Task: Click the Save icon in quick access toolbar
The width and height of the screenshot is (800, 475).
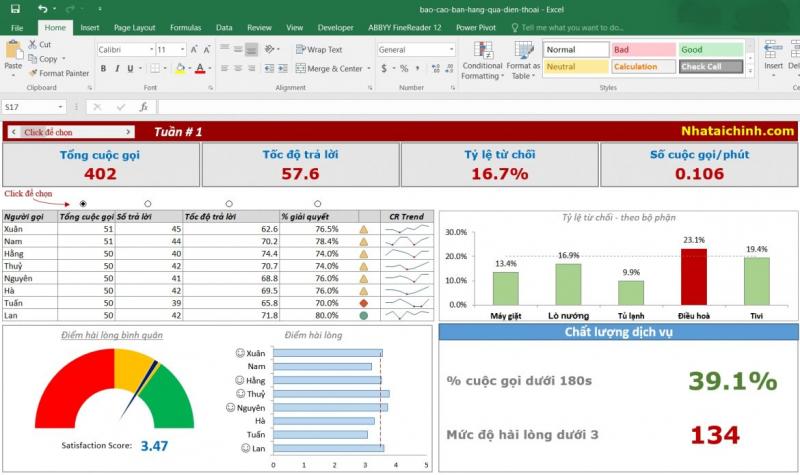Action: click(x=14, y=9)
